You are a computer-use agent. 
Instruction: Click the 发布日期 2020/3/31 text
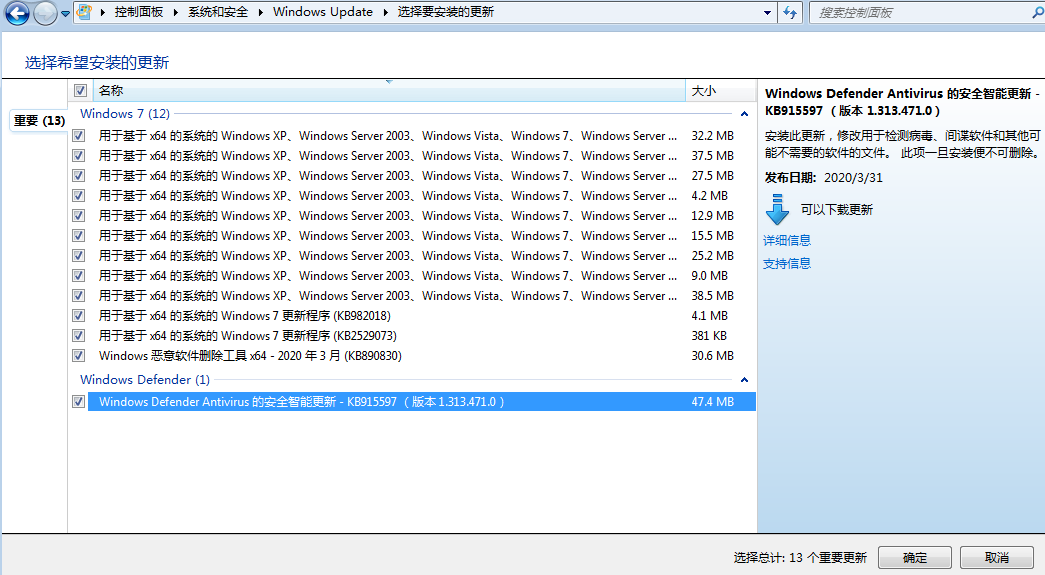pyautogui.click(x=824, y=178)
